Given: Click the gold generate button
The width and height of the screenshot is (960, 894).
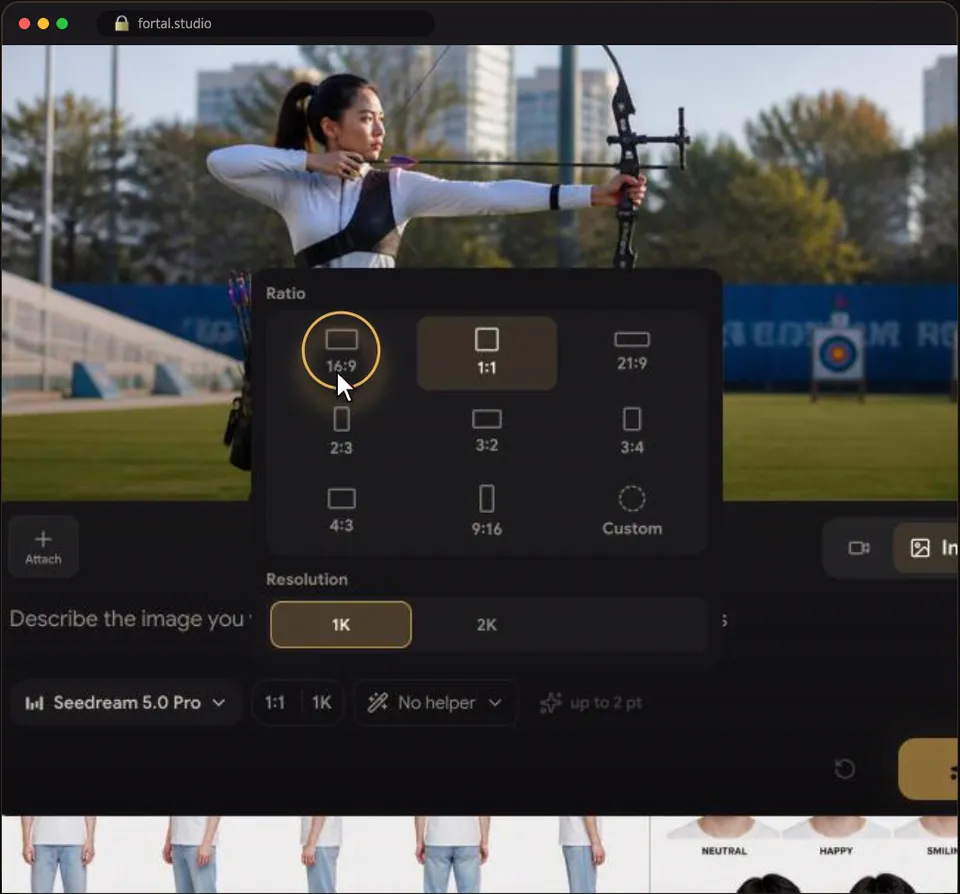Looking at the screenshot, I should [x=929, y=769].
